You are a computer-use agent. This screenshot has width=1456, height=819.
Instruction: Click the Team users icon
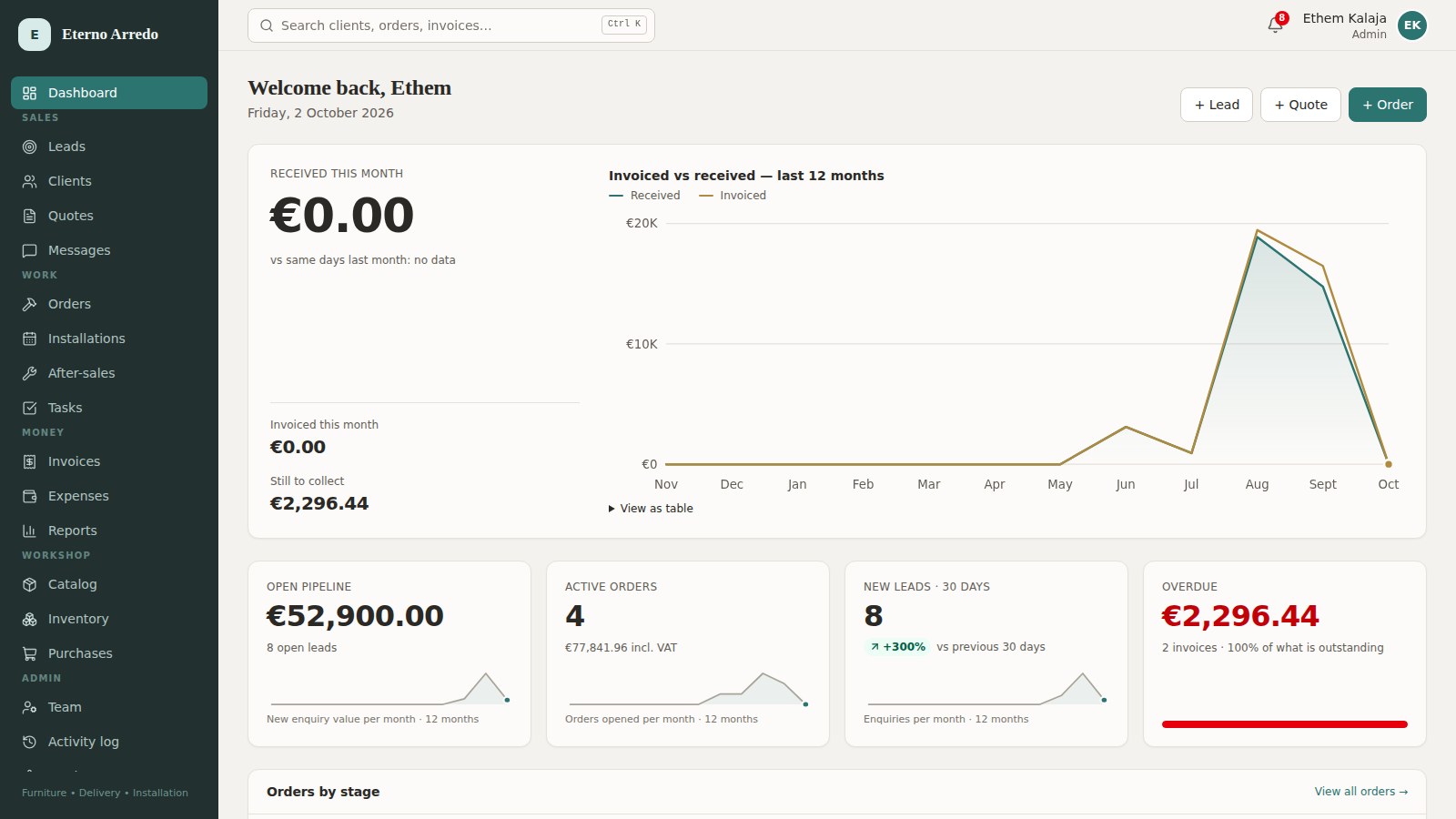coord(29,707)
